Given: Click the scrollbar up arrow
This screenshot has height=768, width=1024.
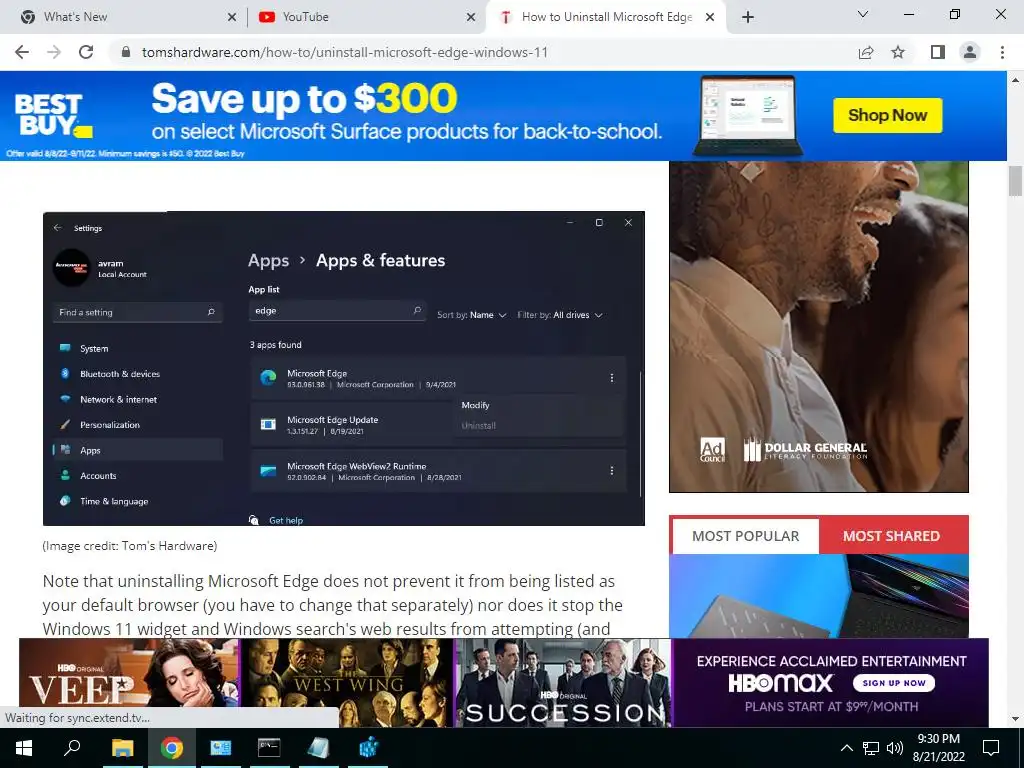Looking at the screenshot, I should (x=1015, y=80).
